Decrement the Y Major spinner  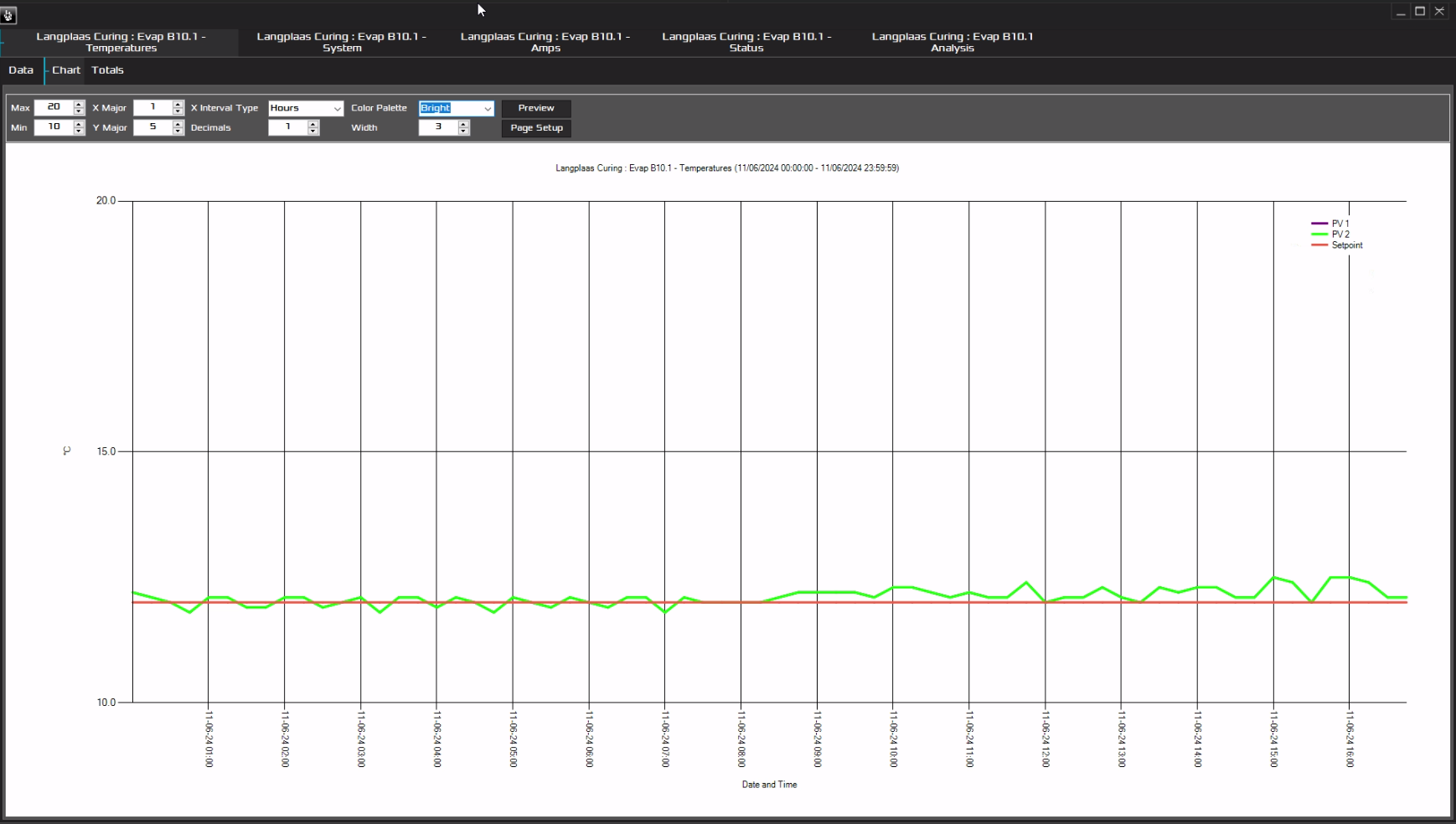coord(178,131)
